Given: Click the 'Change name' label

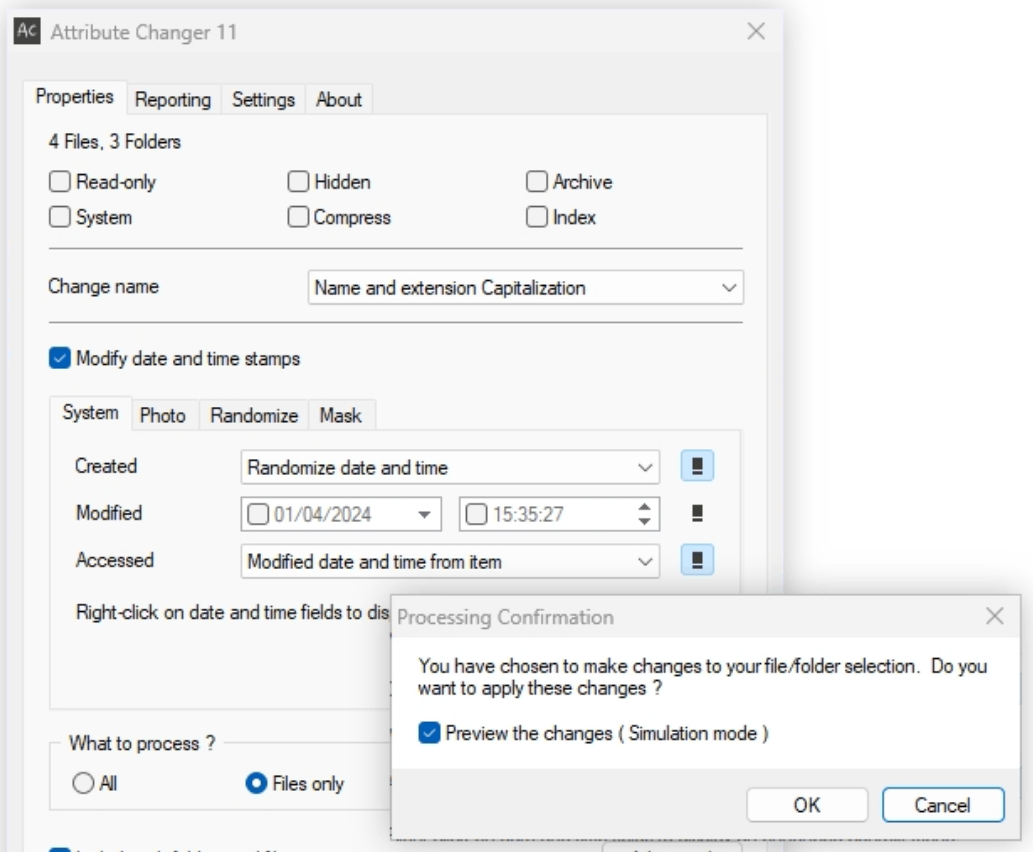Looking at the screenshot, I should [103, 287].
